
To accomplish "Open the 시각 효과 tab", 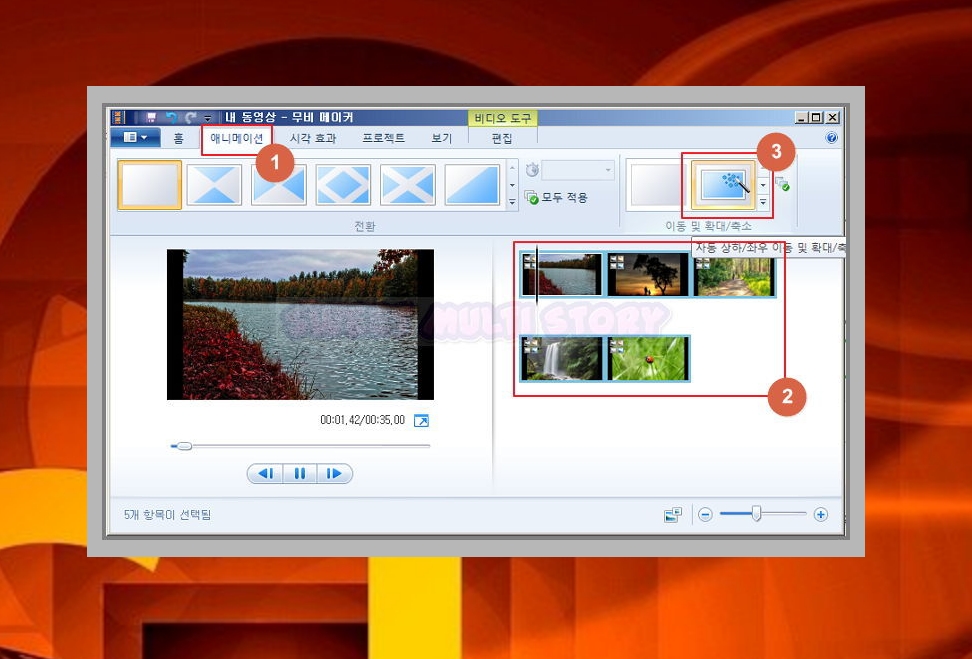I will coord(313,138).
